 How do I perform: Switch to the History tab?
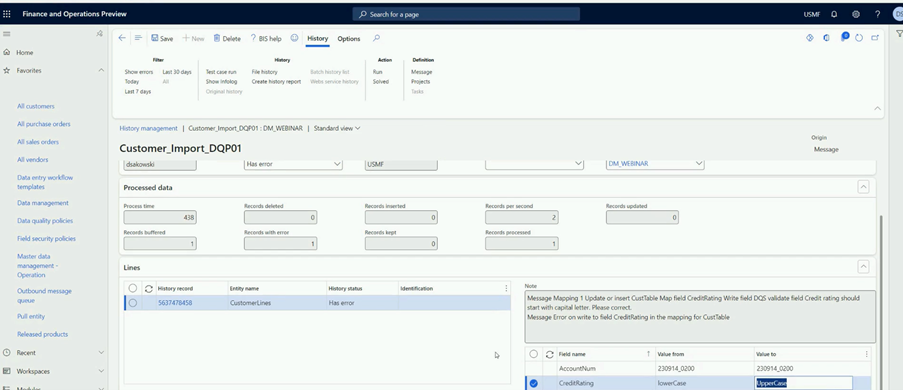coord(317,39)
